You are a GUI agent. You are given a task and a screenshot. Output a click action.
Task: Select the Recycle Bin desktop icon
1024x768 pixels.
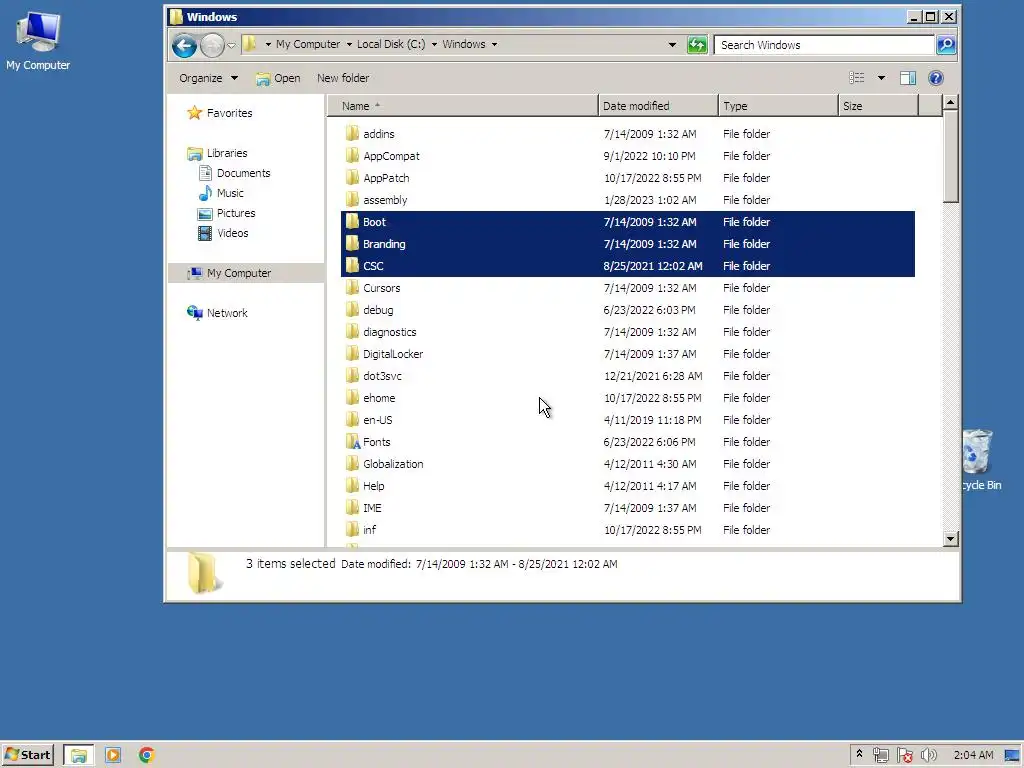981,459
